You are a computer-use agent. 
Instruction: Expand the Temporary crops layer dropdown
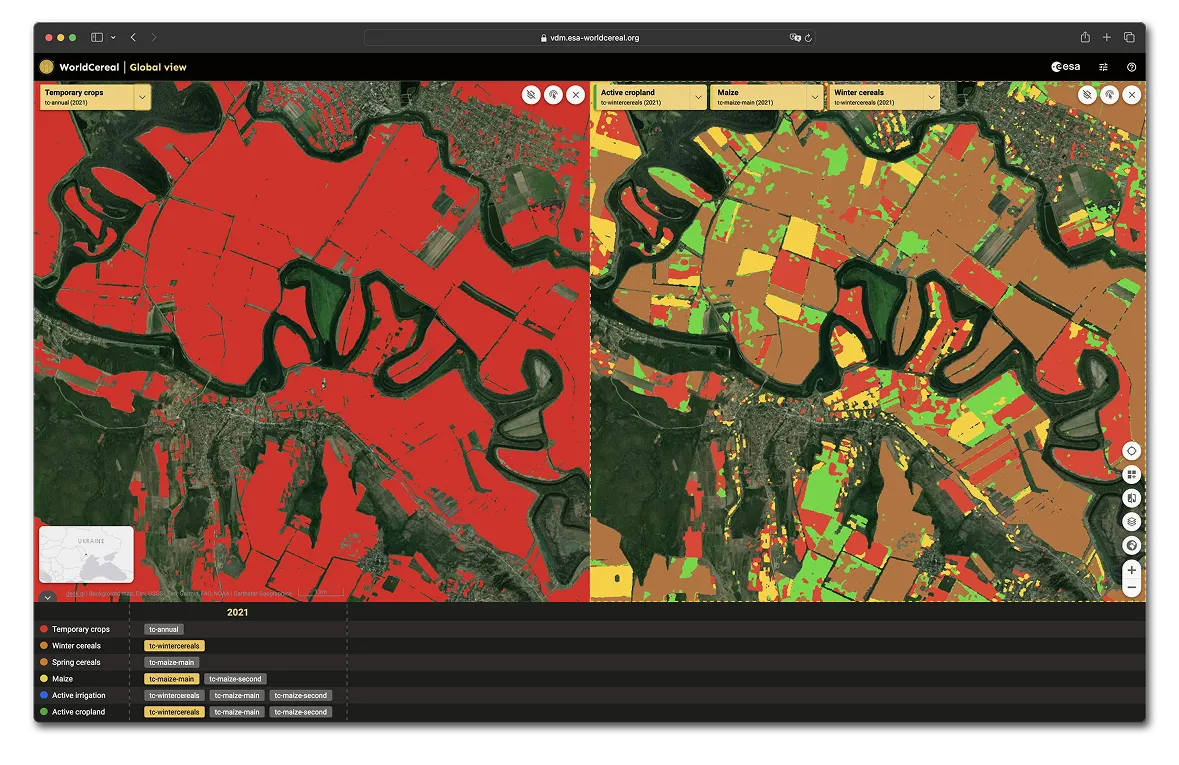(142, 97)
